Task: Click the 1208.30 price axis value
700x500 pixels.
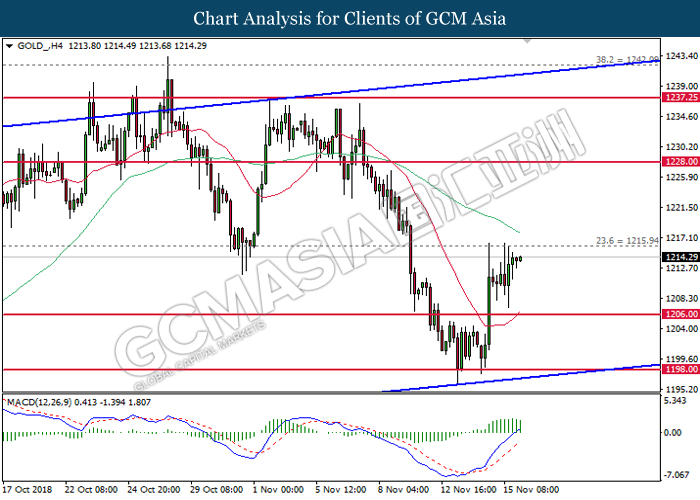Action: (x=681, y=298)
